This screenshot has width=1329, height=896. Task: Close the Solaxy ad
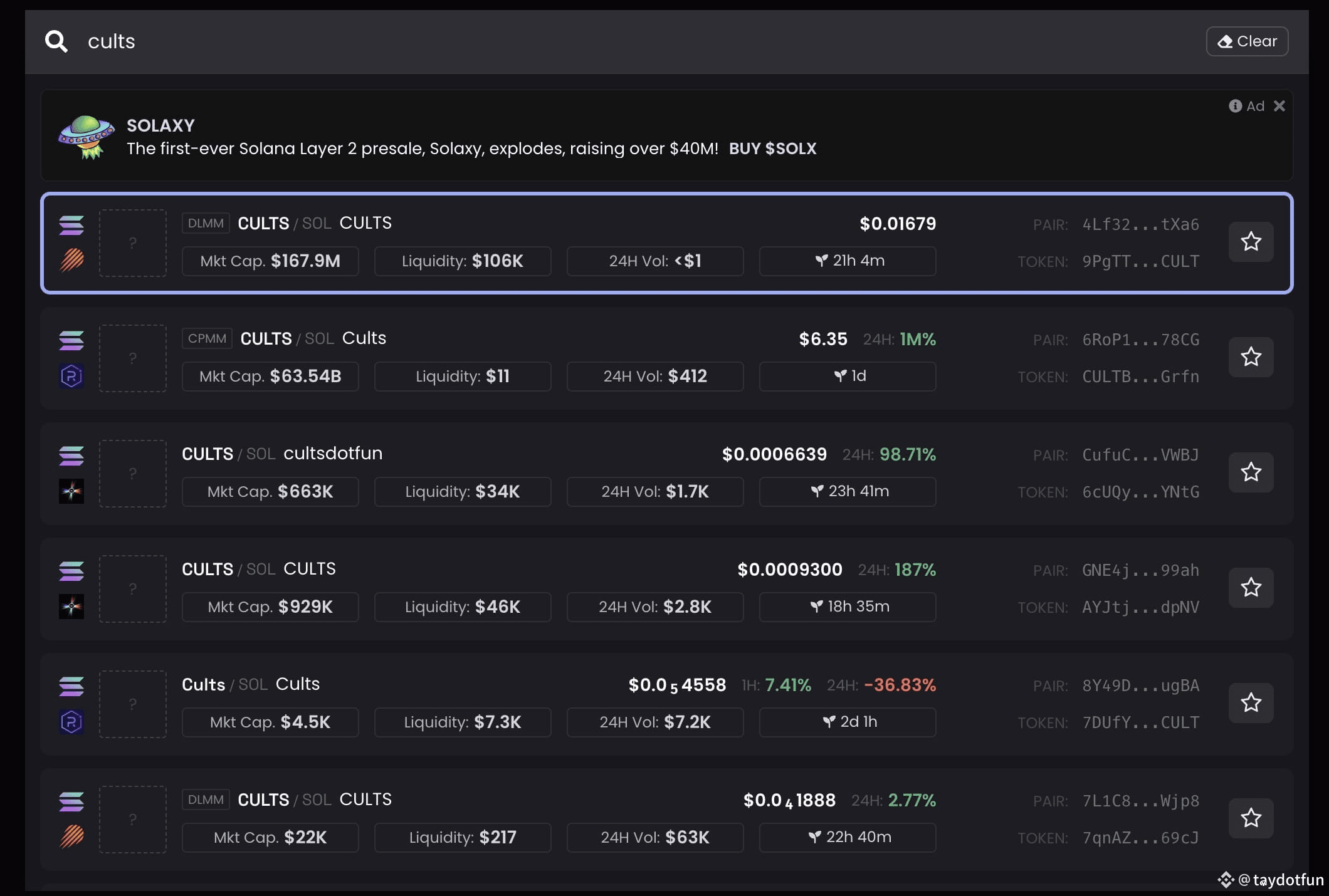point(1279,106)
